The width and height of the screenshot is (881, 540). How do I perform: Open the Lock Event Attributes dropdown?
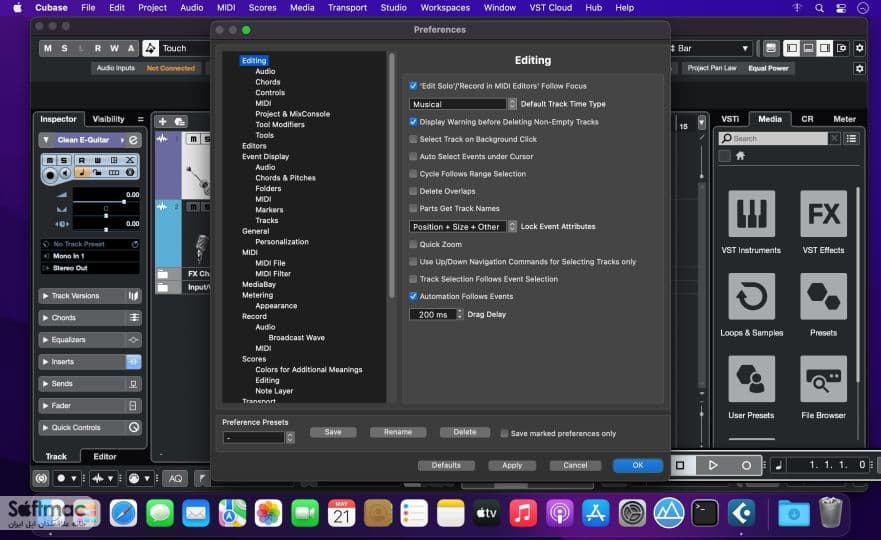(462, 226)
